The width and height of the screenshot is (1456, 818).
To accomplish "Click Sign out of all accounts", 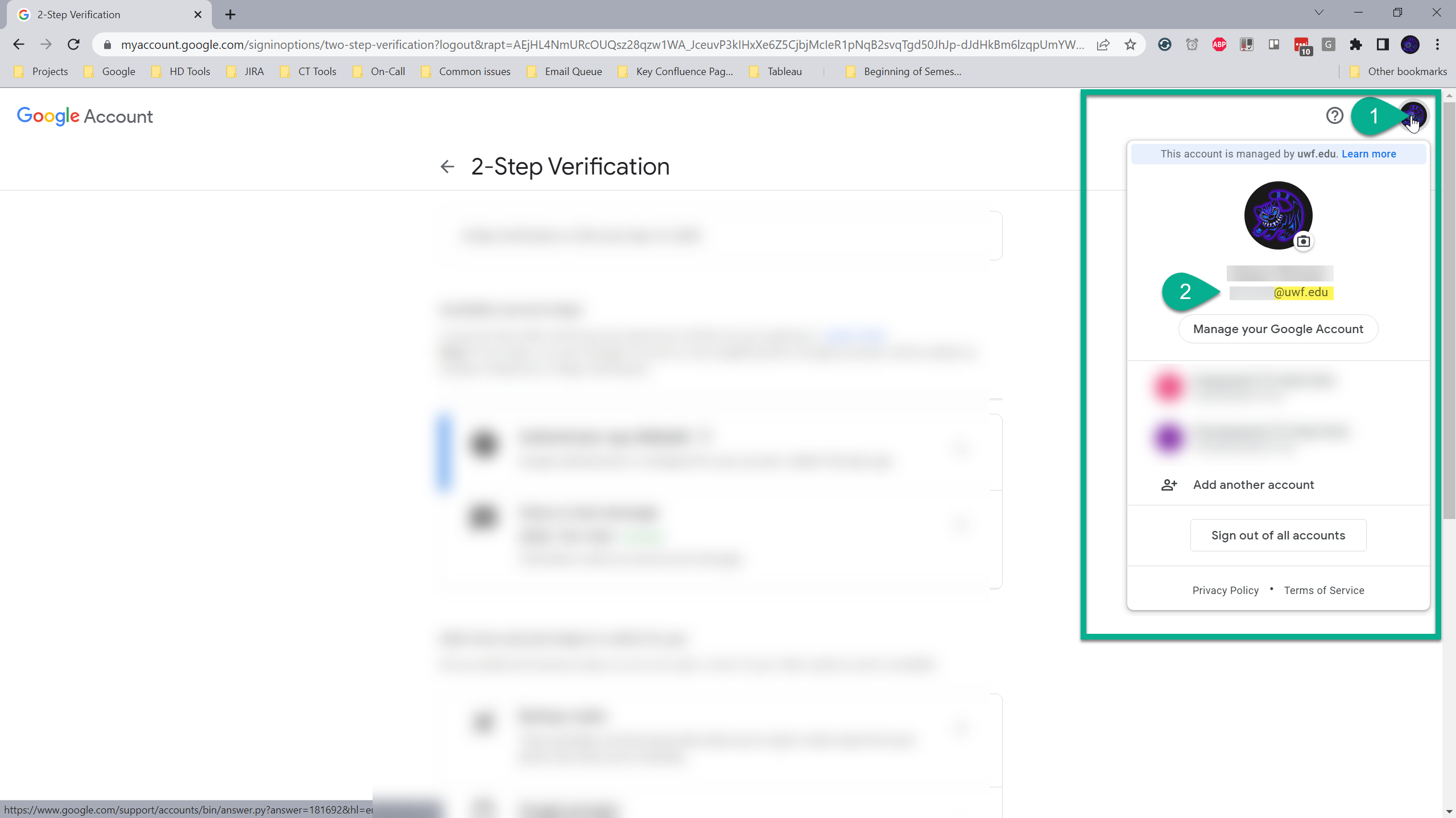I will click(1278, 535).
